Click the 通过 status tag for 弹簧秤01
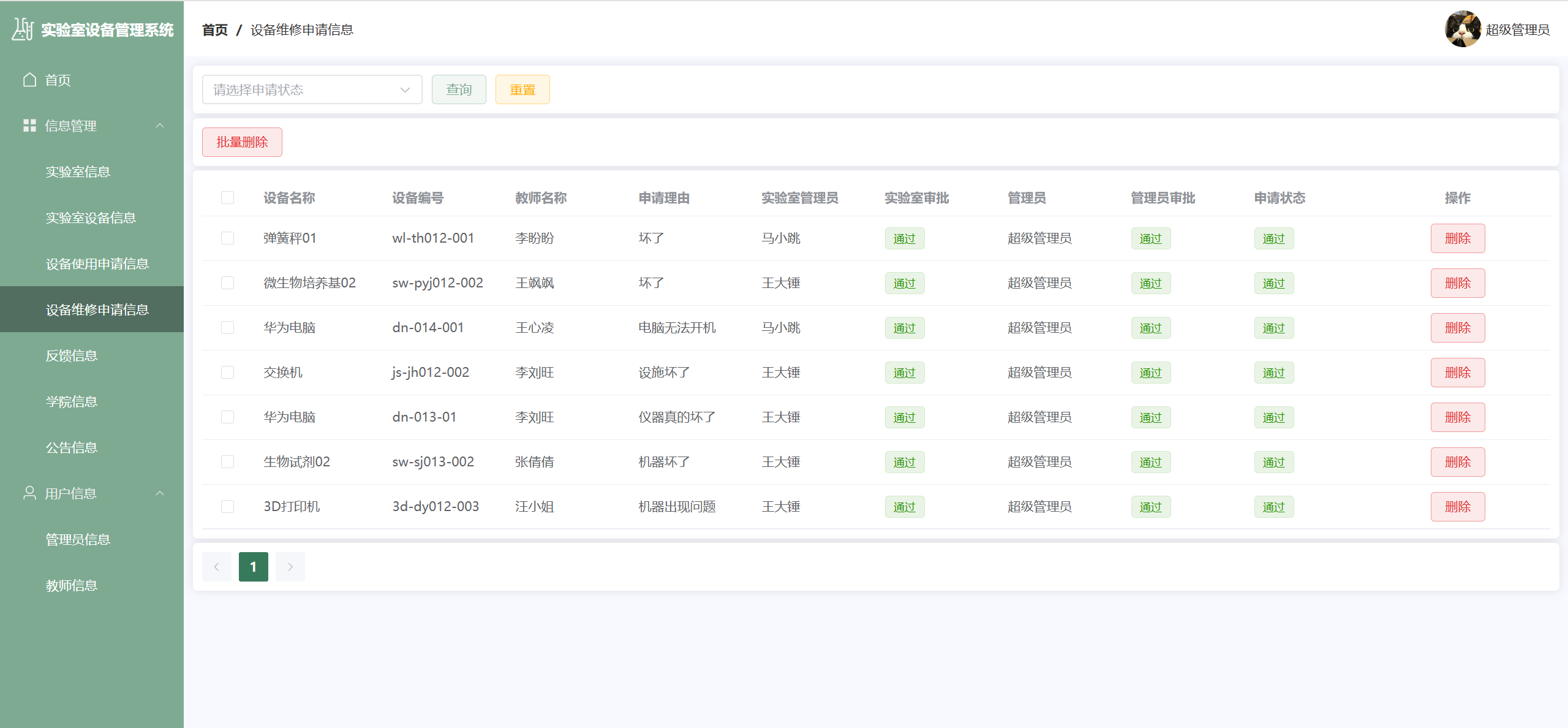The height and width of the screenshot is (728, 1568). pos(1273,238)
